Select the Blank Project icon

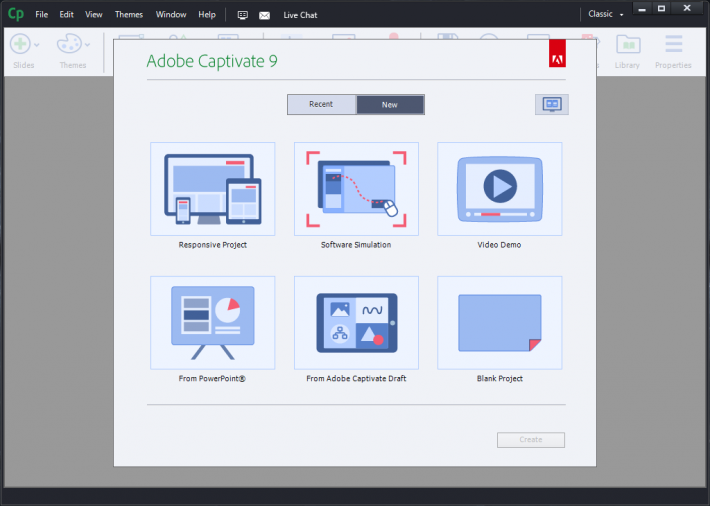(499, 323)
